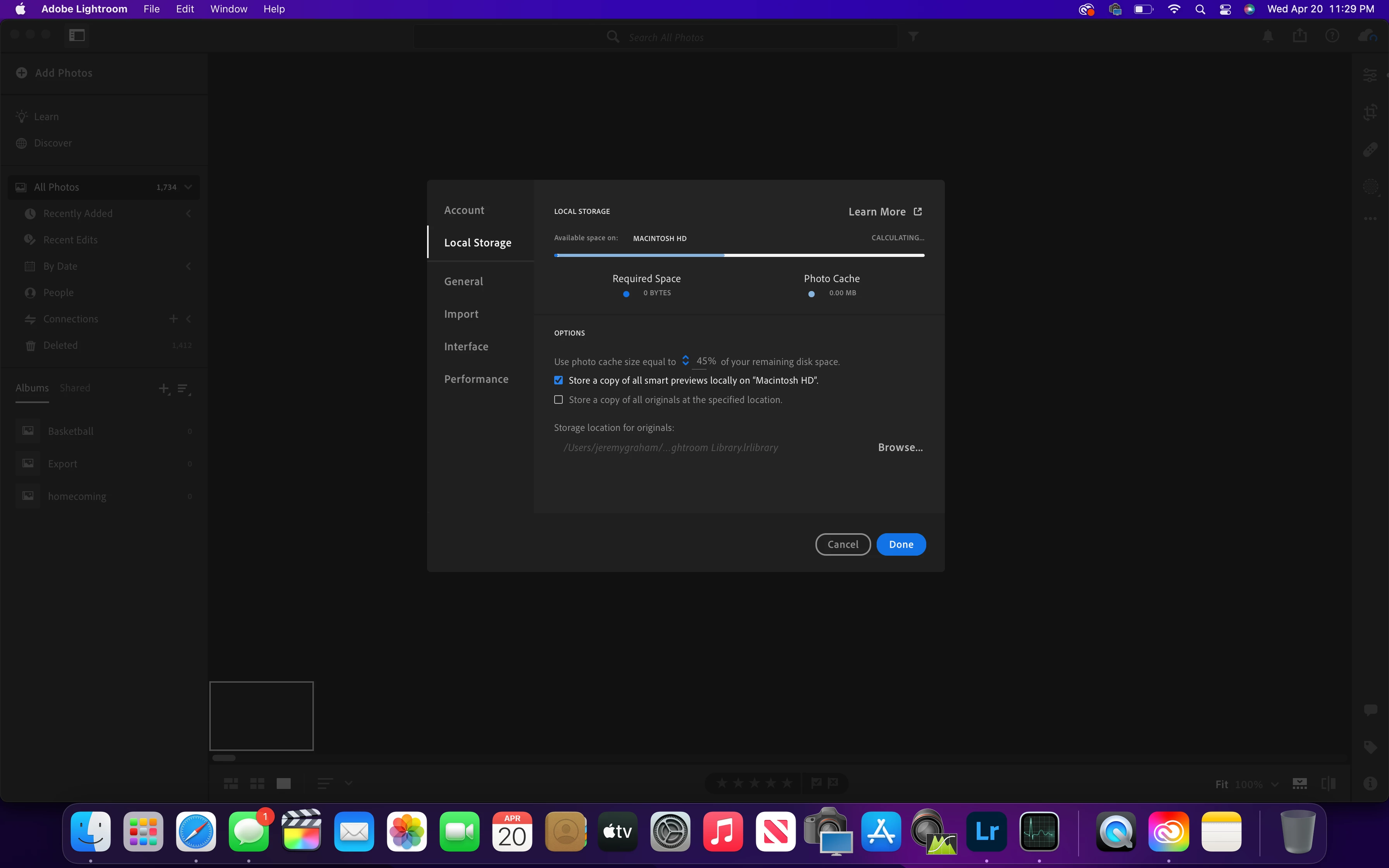Click the Browse... button for storage location
The width and height of the screenshot is (1389, 868).
pyautogui.click(x=900, y=447)
